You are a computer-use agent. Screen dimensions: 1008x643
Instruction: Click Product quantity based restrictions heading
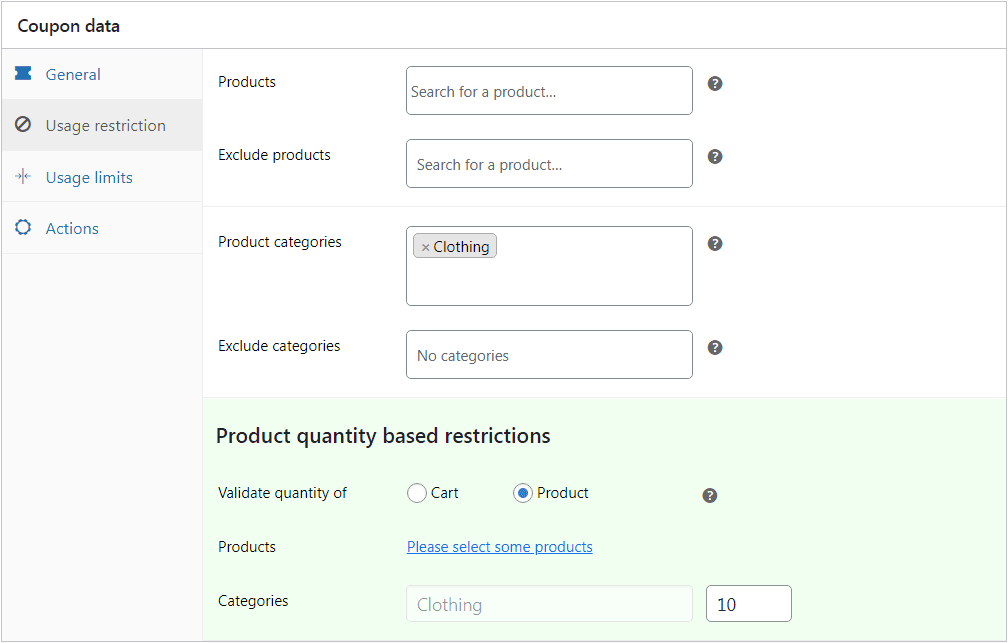[x=383, y=436]
